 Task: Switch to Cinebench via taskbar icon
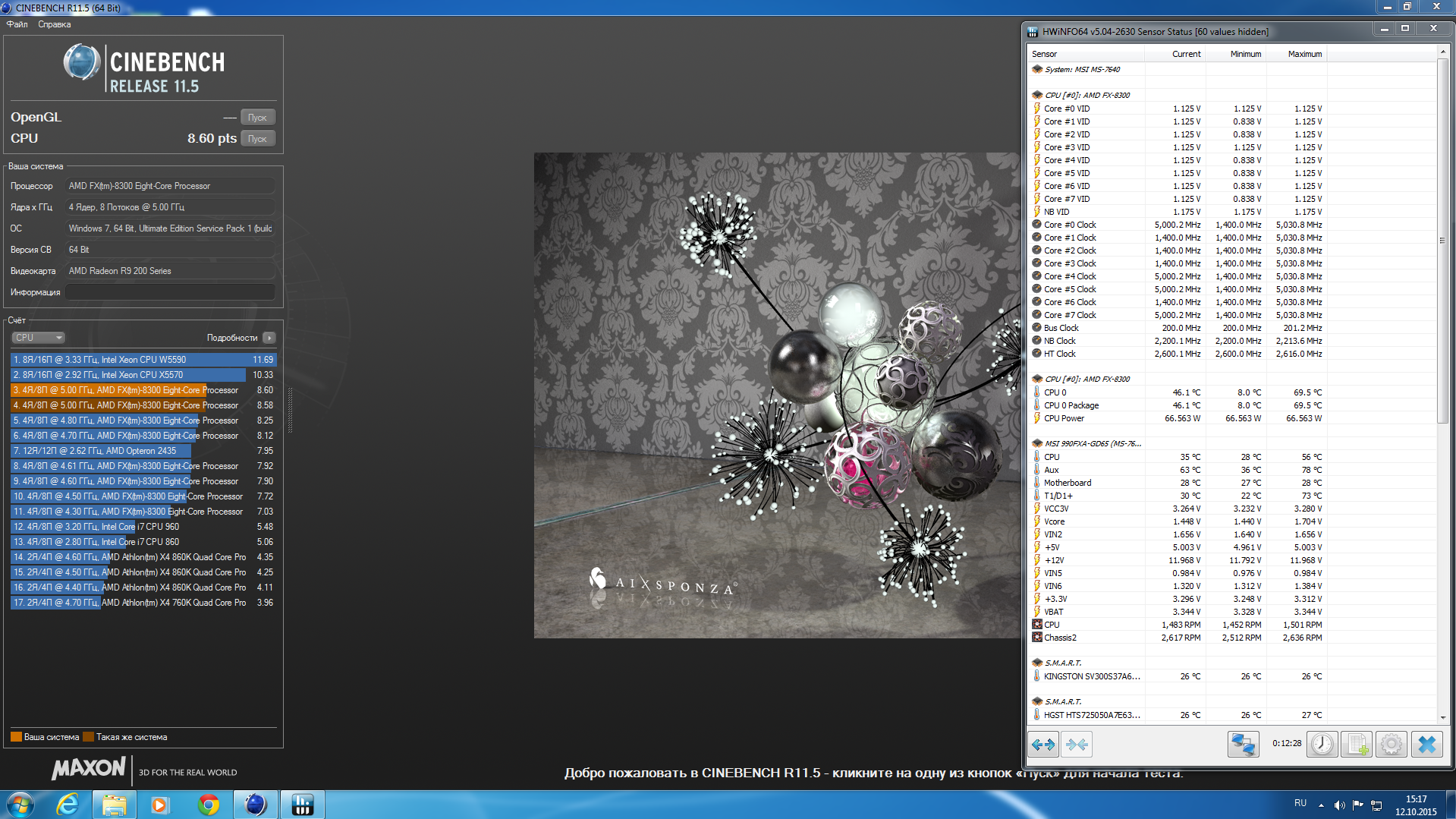(256, 805)
